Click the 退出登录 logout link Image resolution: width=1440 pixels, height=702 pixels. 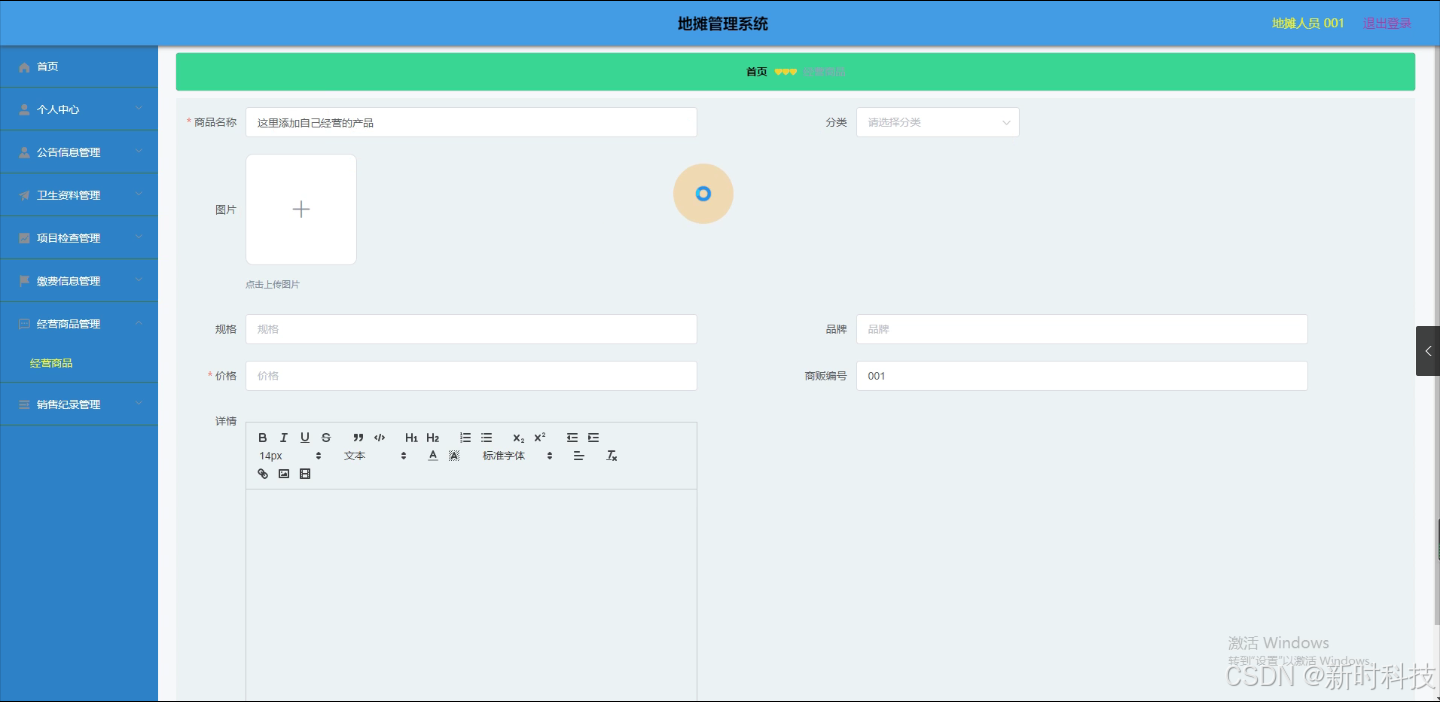point(1388,23)
